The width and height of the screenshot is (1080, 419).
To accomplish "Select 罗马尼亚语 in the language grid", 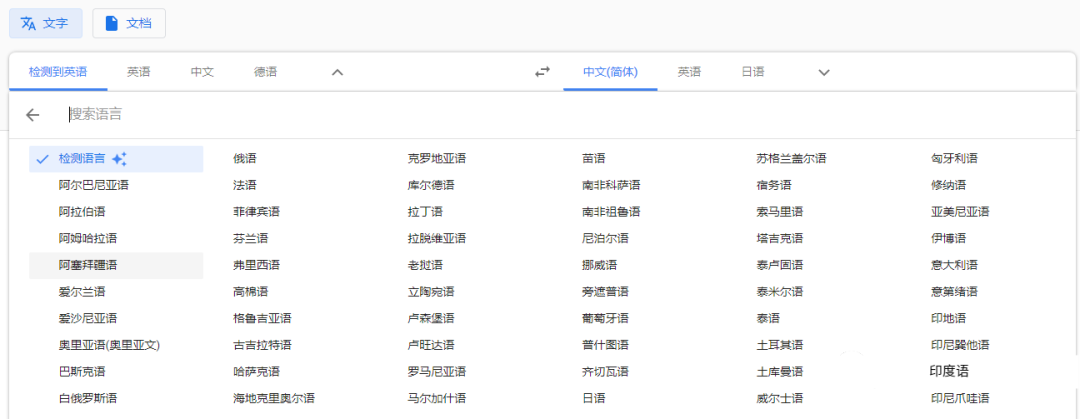I will [437, 372].
